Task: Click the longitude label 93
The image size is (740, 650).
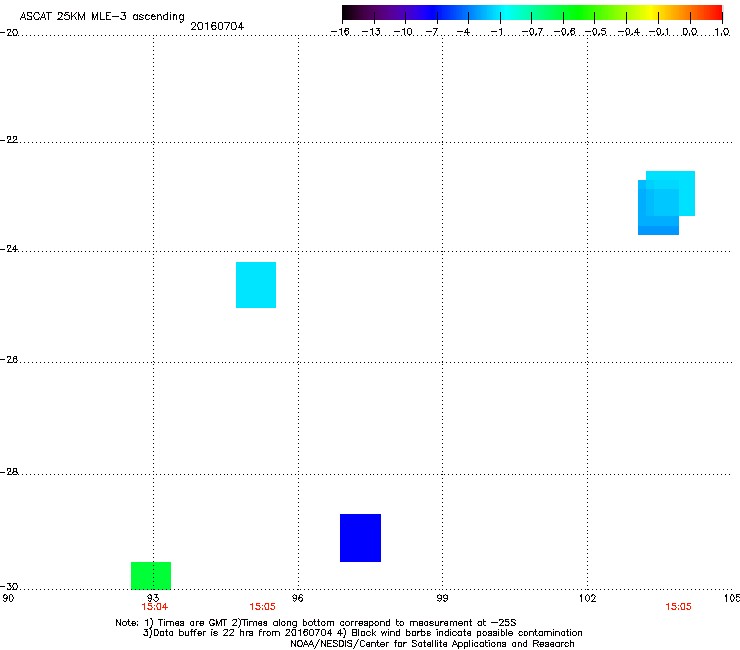Action: [x=153, y=598]
